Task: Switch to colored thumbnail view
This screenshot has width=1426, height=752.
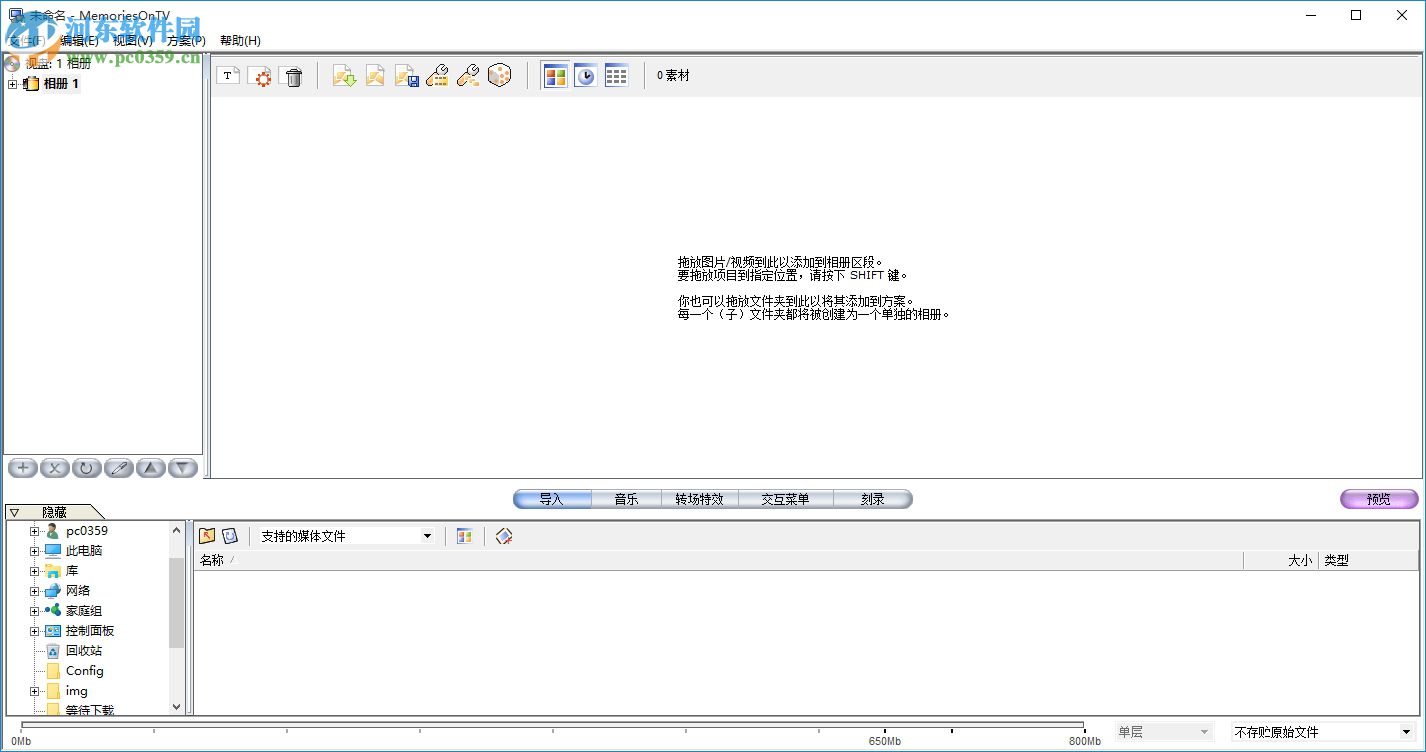Action: coord(555,76)
